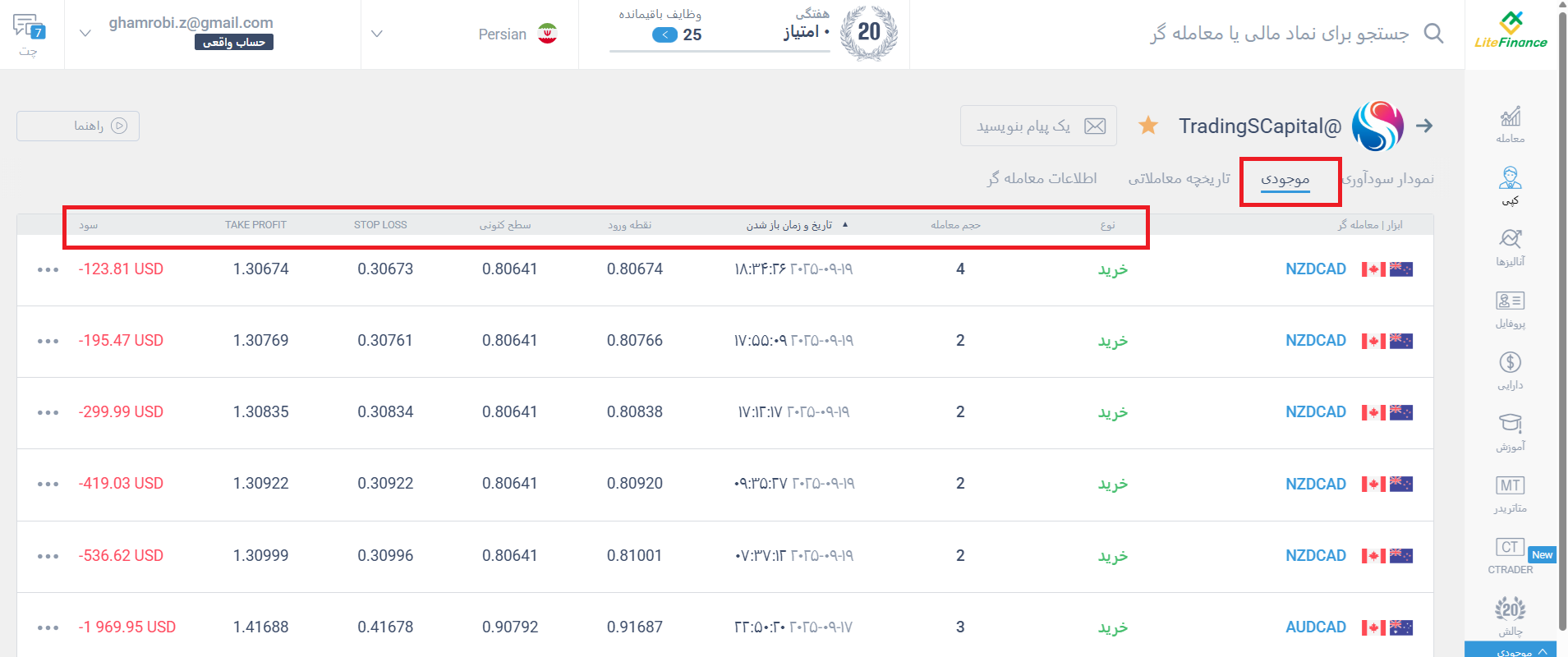The width and height of the screenshot is (1568, 657).
Task: Open the متاتریدر MT sidebar icon
Action: click(x=1510, y=494)
